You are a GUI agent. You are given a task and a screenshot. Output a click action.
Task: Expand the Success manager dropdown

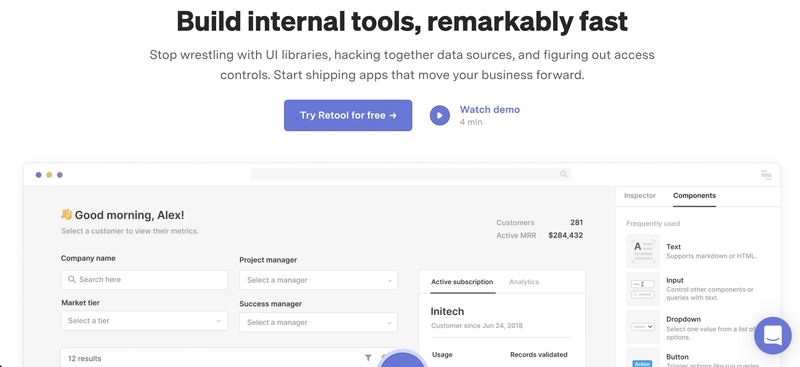pyautogui.click(x=318, y=323)
